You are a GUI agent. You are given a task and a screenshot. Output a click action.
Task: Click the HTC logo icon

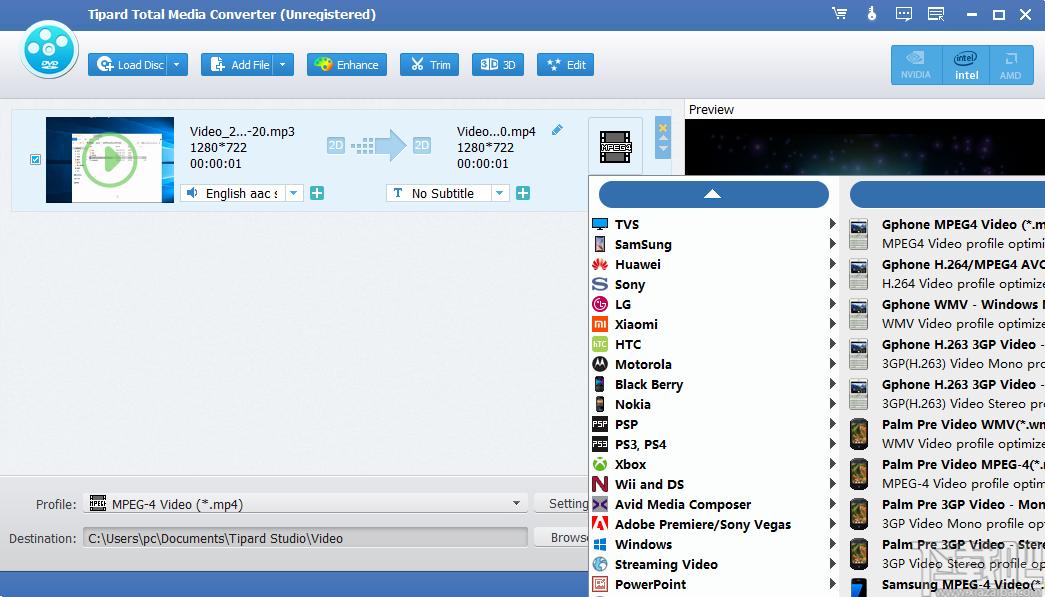coord(600,344)
